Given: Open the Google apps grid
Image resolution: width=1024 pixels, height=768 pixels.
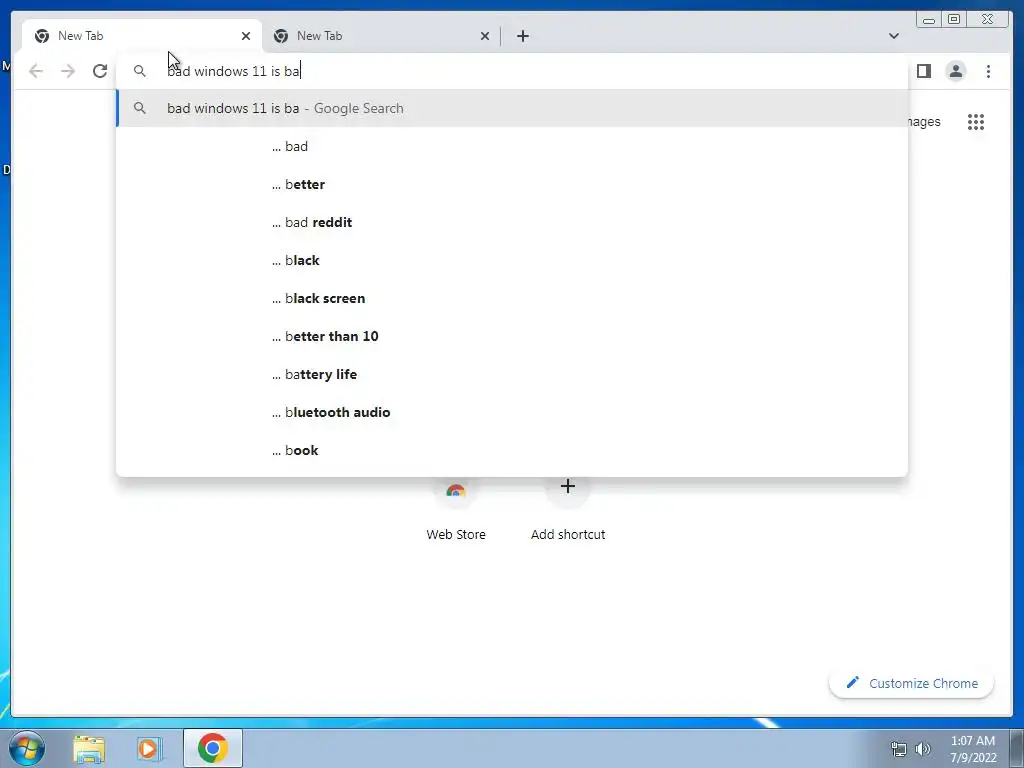Looking at the screenshot, I should [976, 121].
